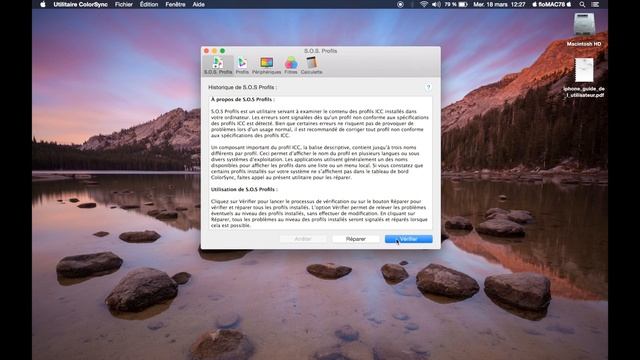Click the Réparer button

pyautogui.click(x=356, y=239)
